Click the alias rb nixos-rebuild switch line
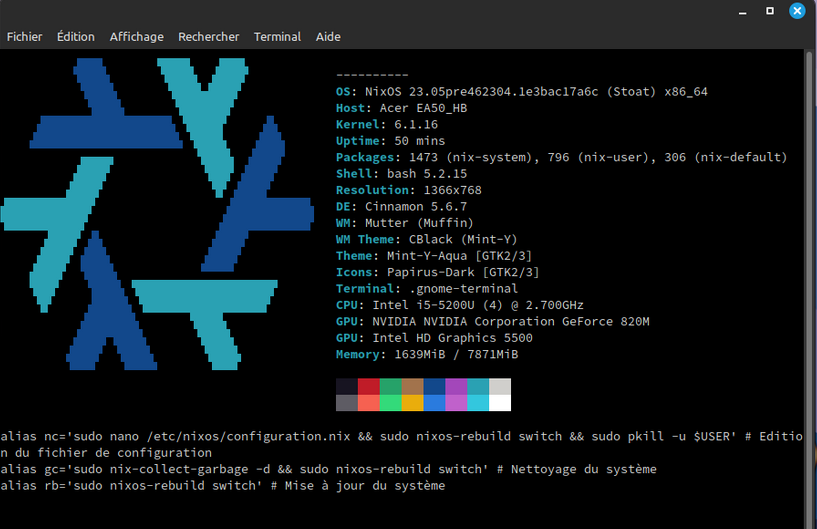817x529 pixels. tap(222, 485)
